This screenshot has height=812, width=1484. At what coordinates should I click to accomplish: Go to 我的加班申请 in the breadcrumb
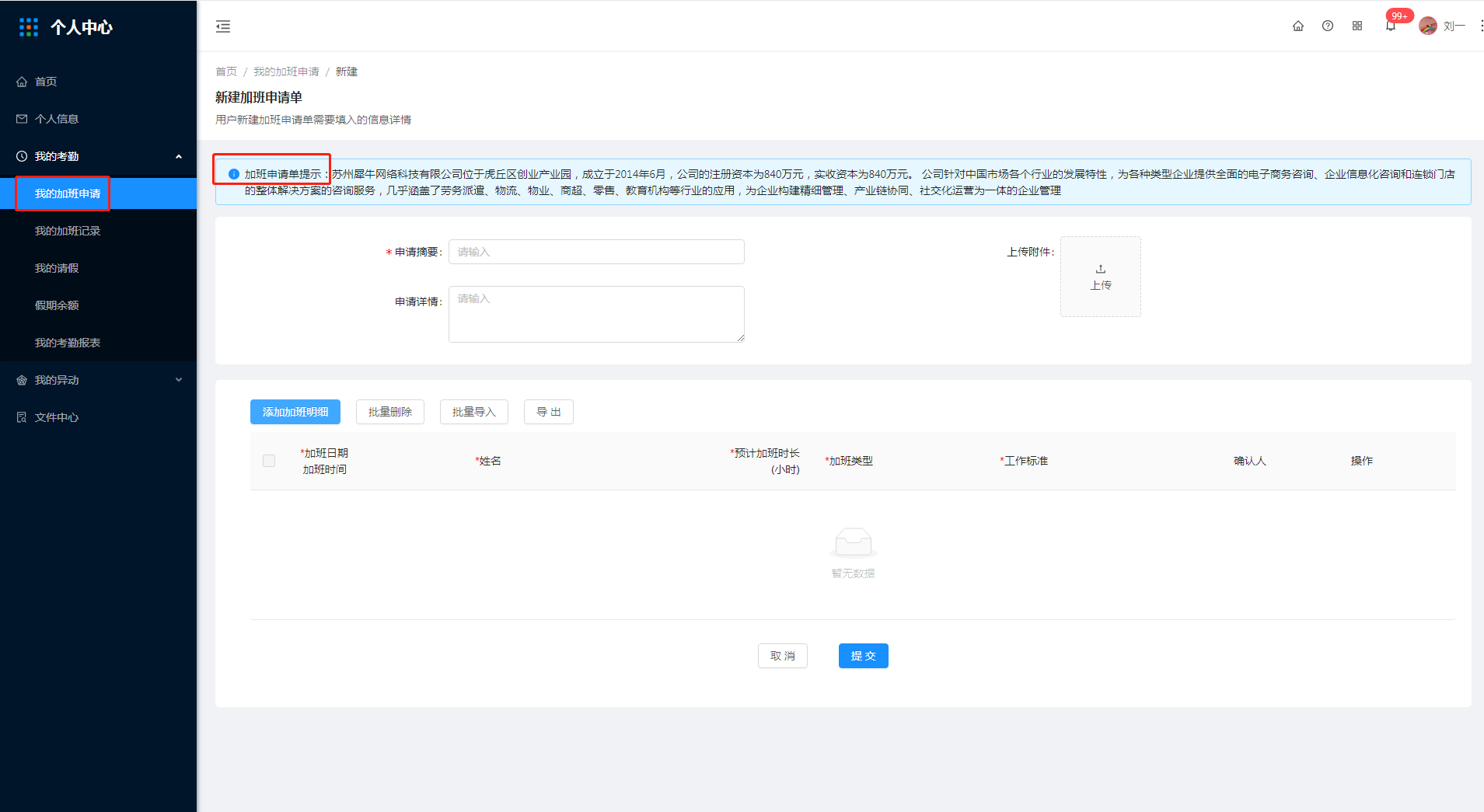tap(286, 71)
